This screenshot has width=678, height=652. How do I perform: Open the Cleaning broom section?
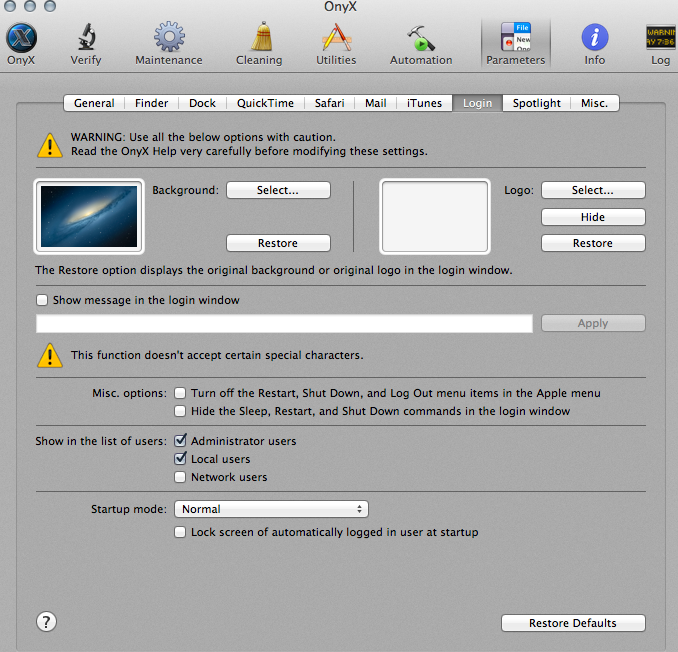[x=259, y=43]
